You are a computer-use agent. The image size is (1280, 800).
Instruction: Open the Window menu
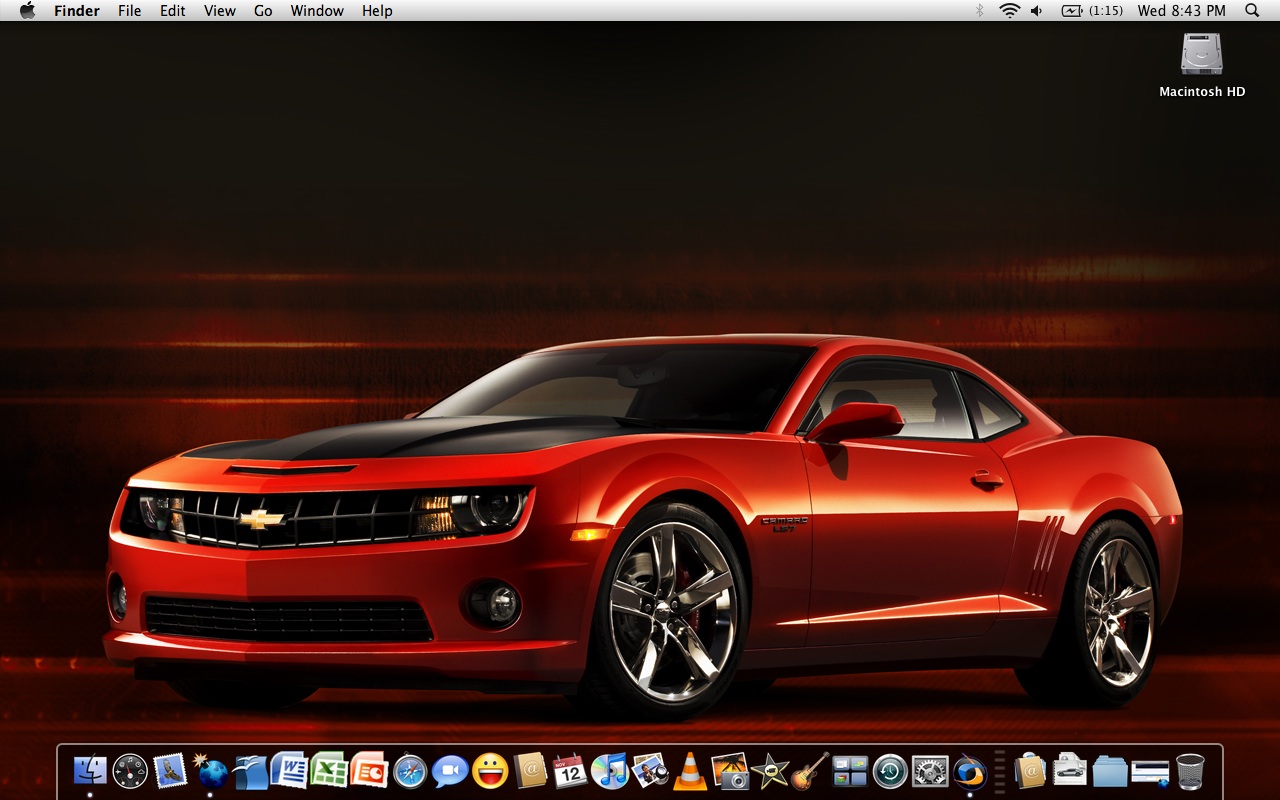tap(317, 11)
